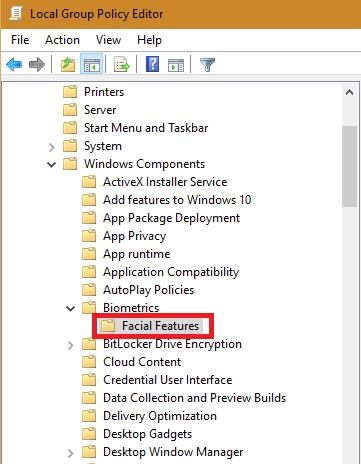Image resolution: width=361 pixels, height=464 pixels.
Task: Click the scrollbar up arrow
Action: coord(349,92)
